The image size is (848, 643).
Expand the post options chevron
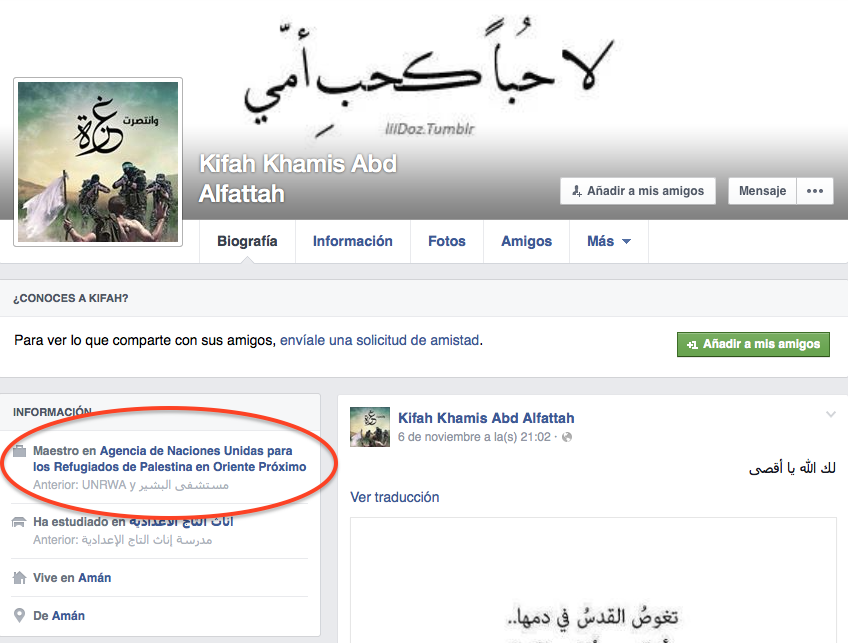[831, 414]
